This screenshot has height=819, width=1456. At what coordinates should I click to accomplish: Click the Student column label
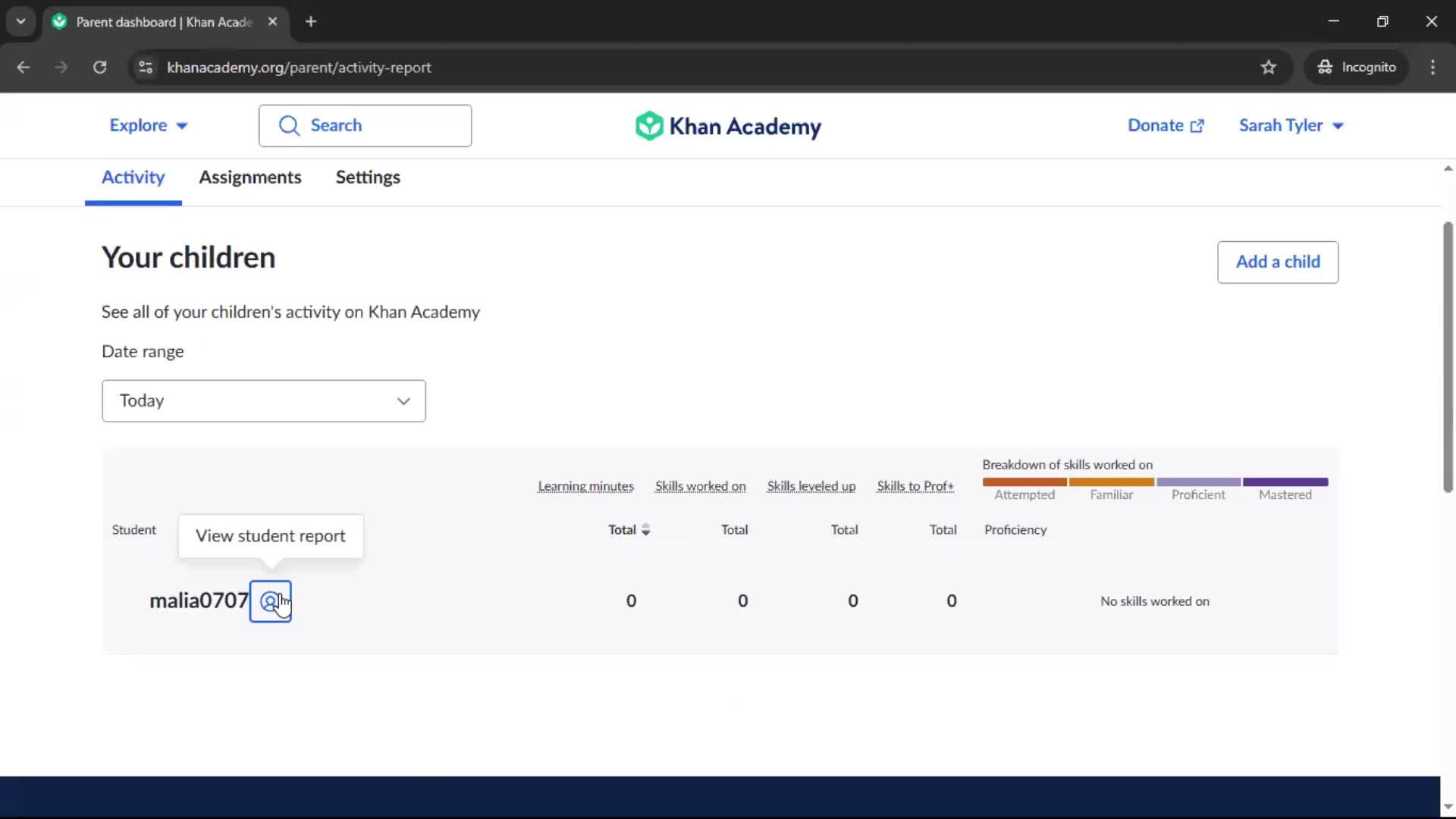[x=133, y=530]
